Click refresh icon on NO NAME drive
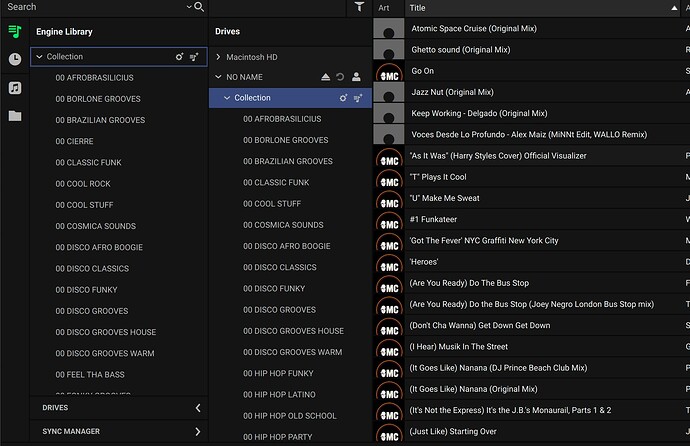 click(x=340, y=77)
